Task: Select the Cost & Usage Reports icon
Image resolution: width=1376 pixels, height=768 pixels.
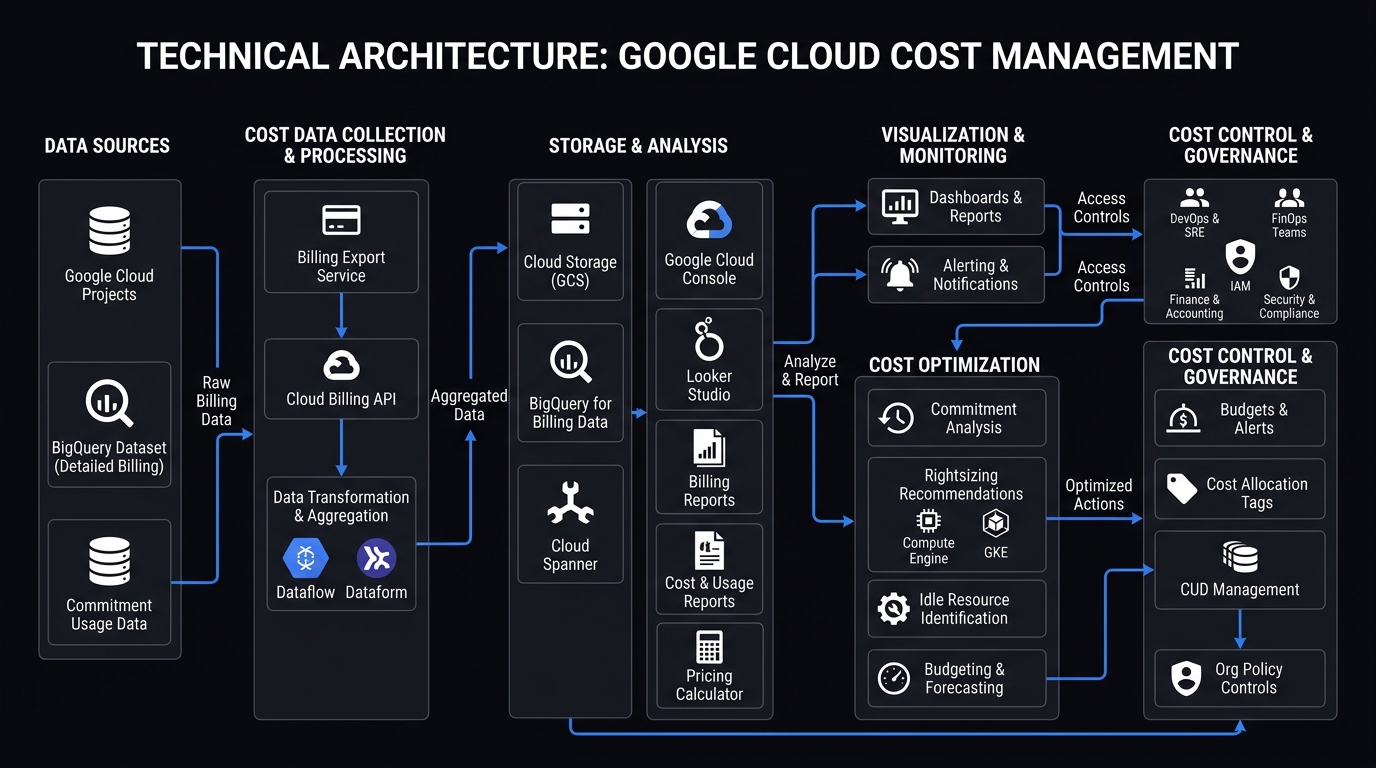Action: pyautogui.click(x=709, y=550)
